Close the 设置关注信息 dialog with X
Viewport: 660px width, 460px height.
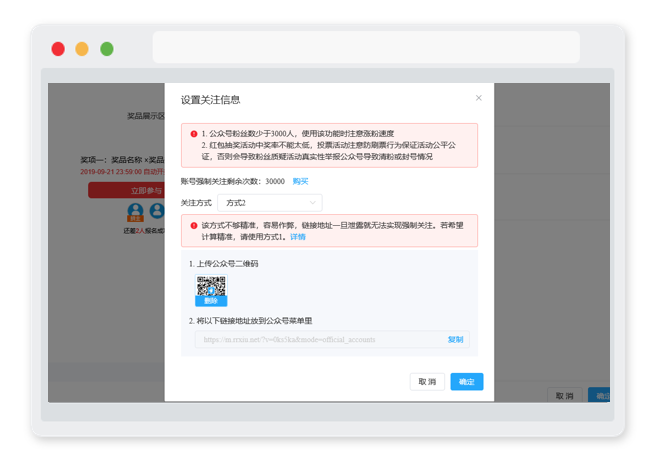(x=479, y=98)
